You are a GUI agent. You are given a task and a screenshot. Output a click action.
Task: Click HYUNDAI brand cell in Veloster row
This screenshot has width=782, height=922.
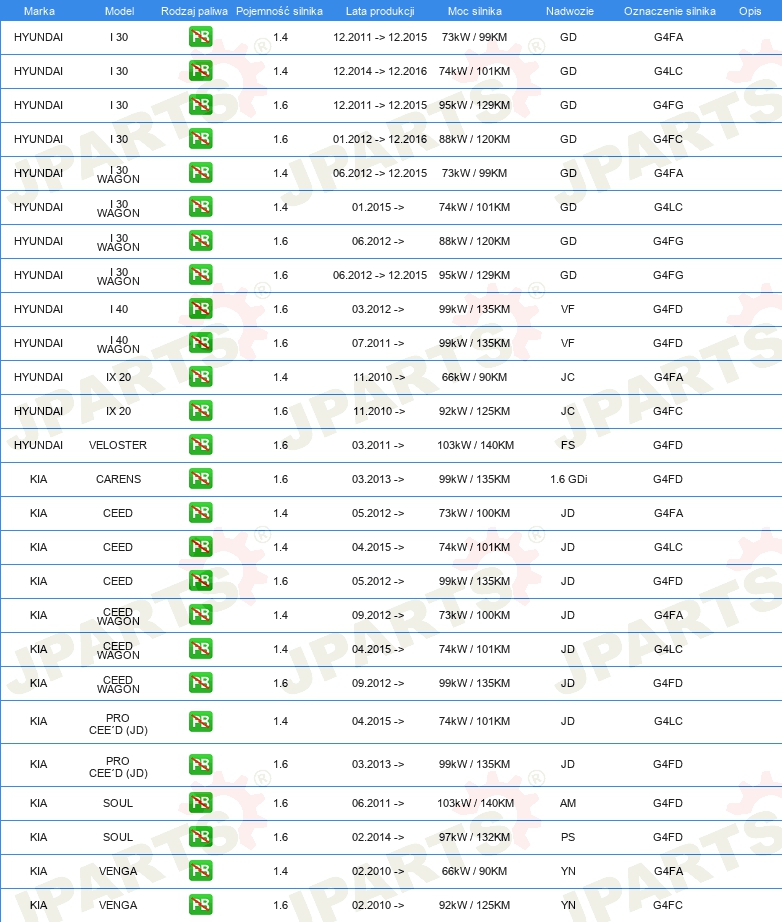[38, 445]
